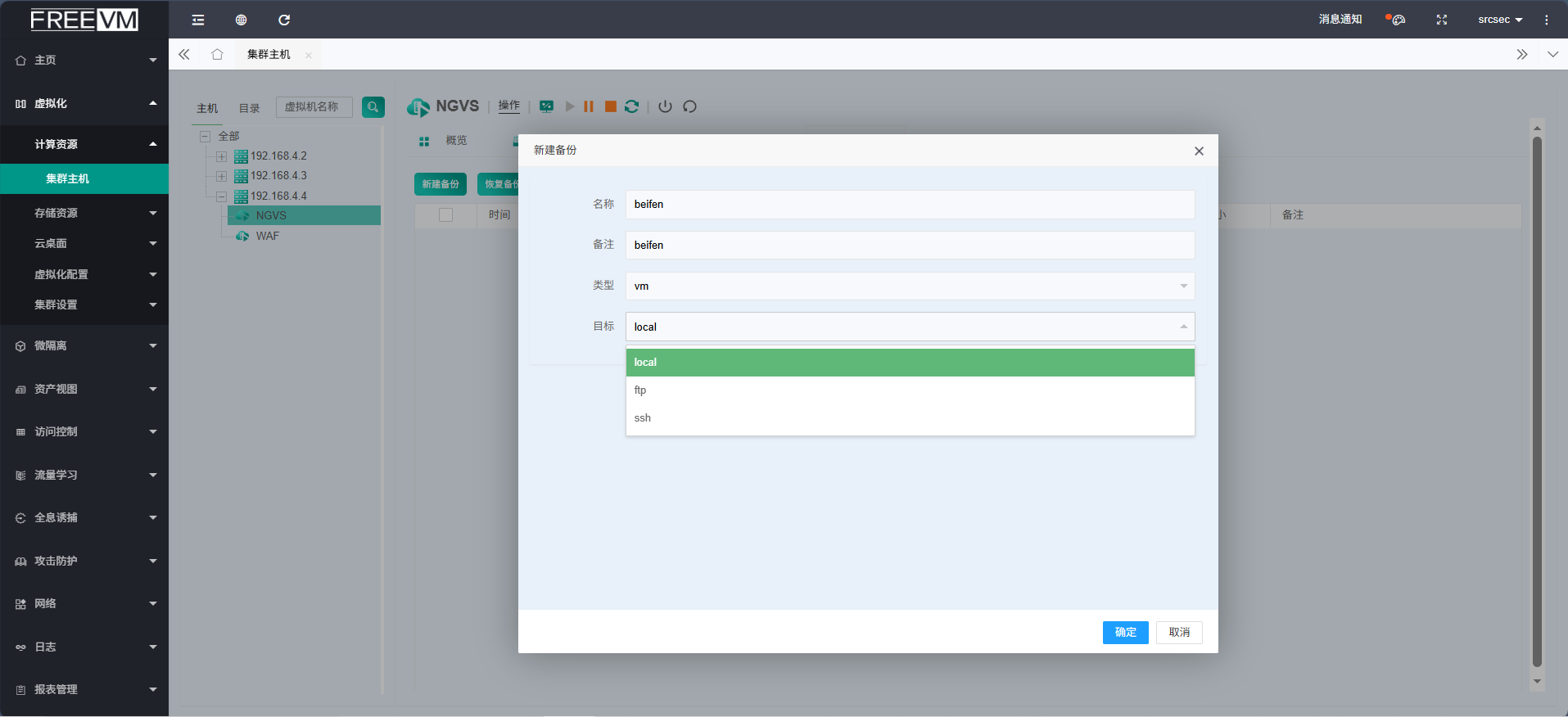The height and width of the screenshot is (717, 1568).
Task: Expand the 192.168.4.2 host node
Action: click(221, 156)
